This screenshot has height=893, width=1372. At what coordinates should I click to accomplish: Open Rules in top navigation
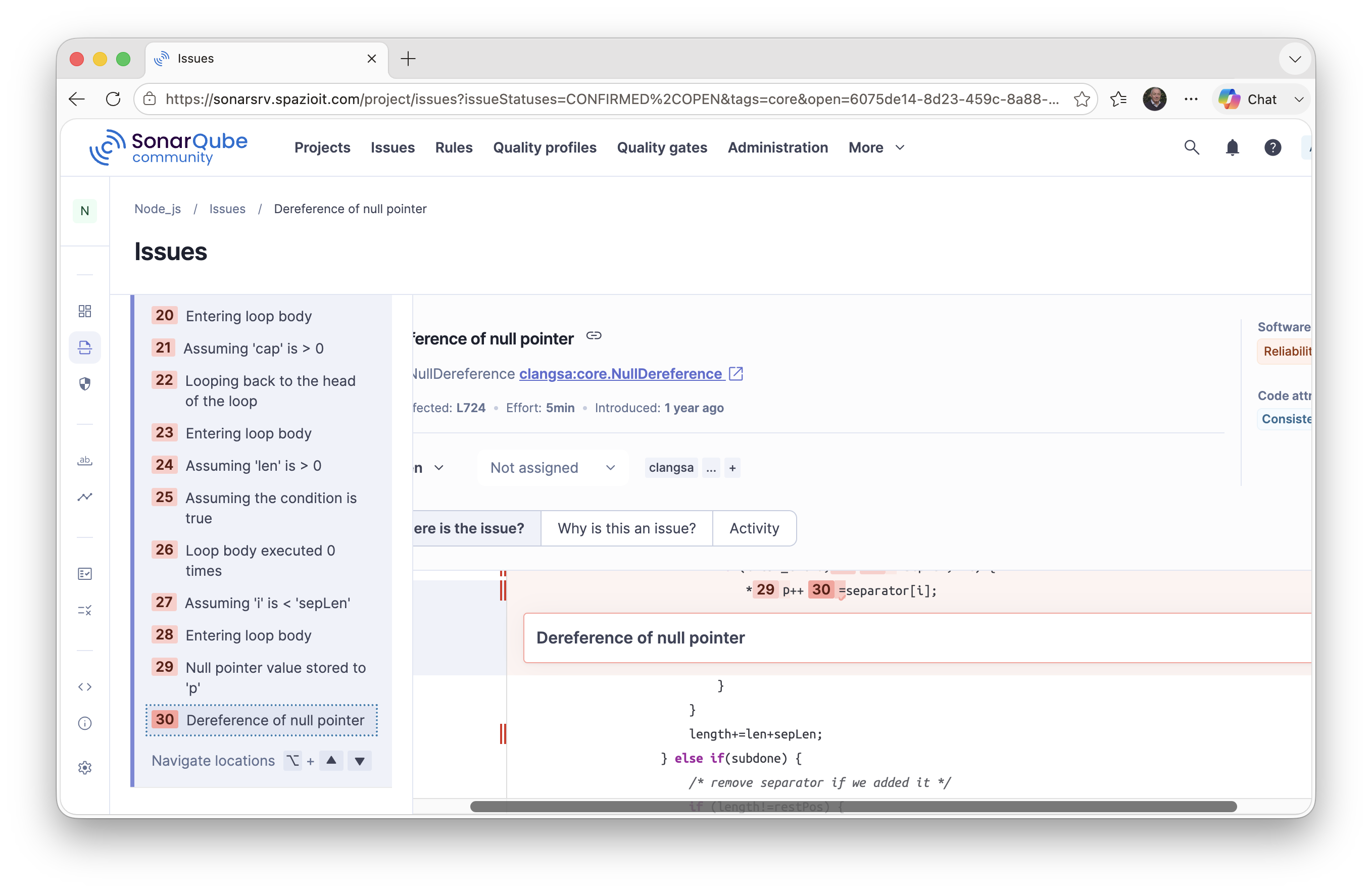(x=454, y=147)
